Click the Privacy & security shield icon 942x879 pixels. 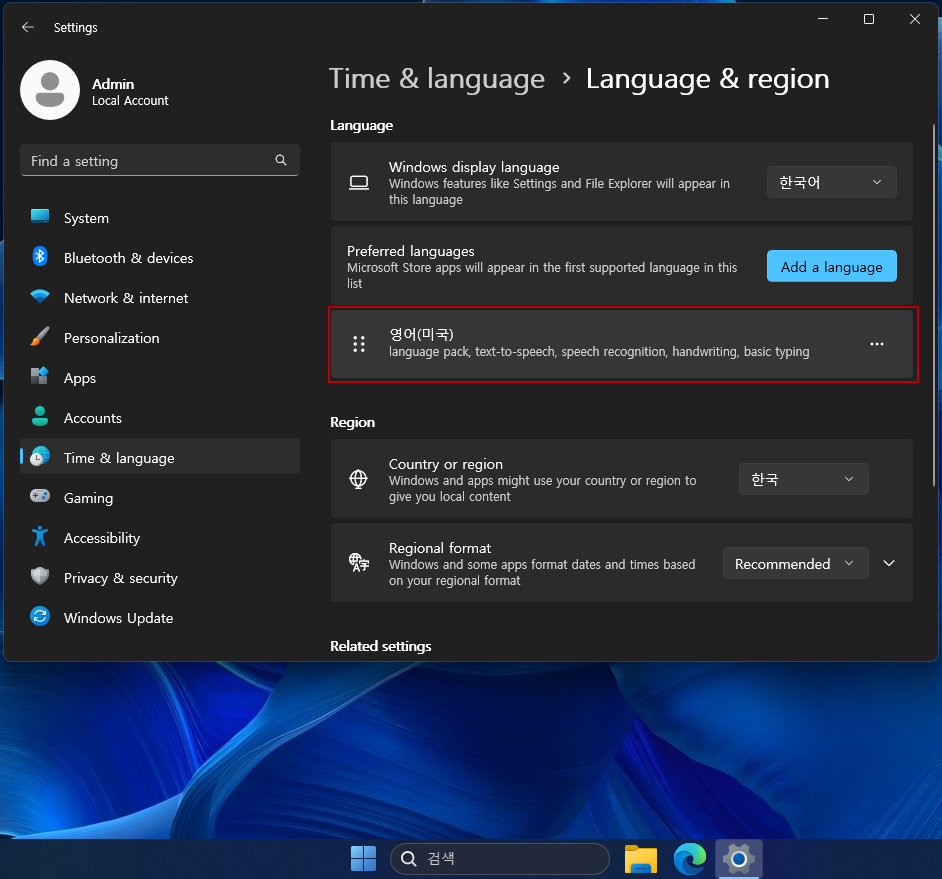click(40, 576)
